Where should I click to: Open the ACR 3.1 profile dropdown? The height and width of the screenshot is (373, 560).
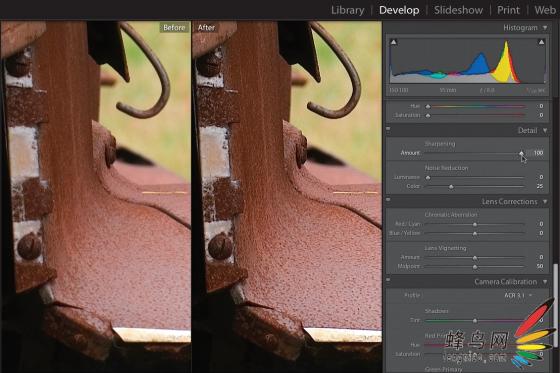pyautogui.click(x=519, y=295)
